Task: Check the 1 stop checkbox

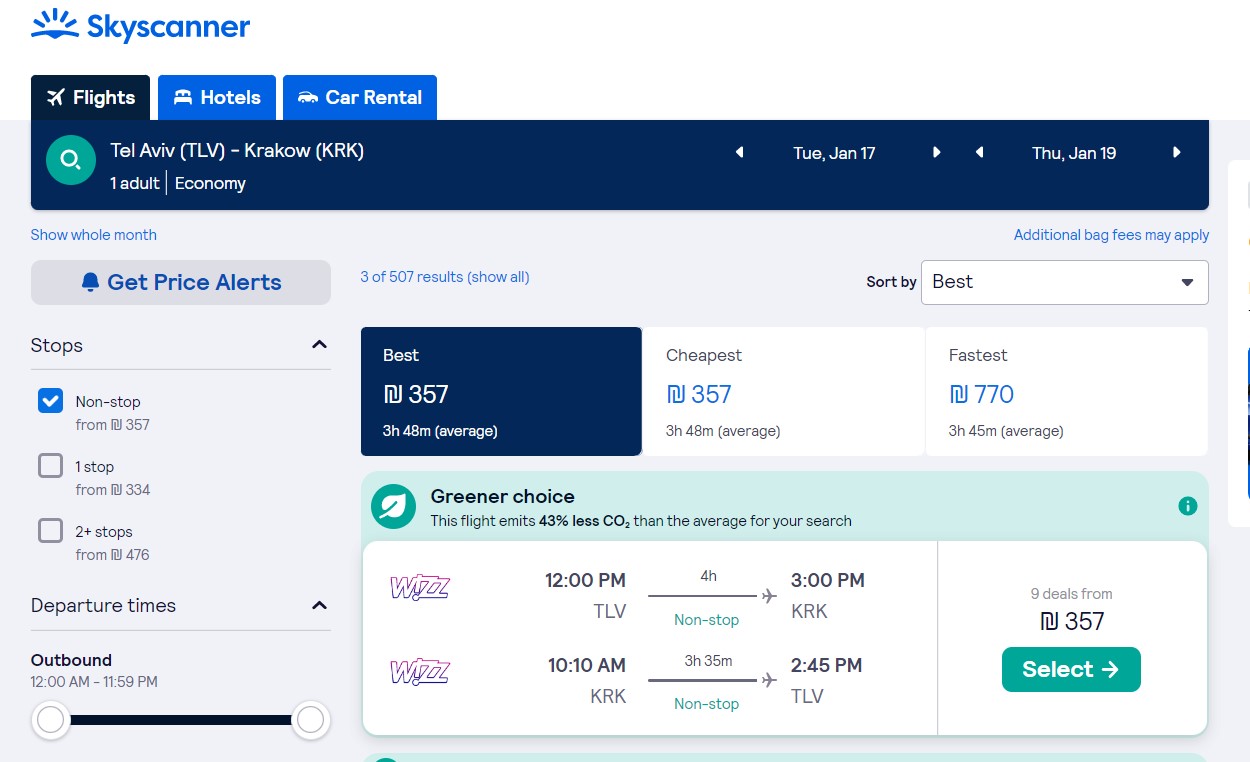Action: 50,466
